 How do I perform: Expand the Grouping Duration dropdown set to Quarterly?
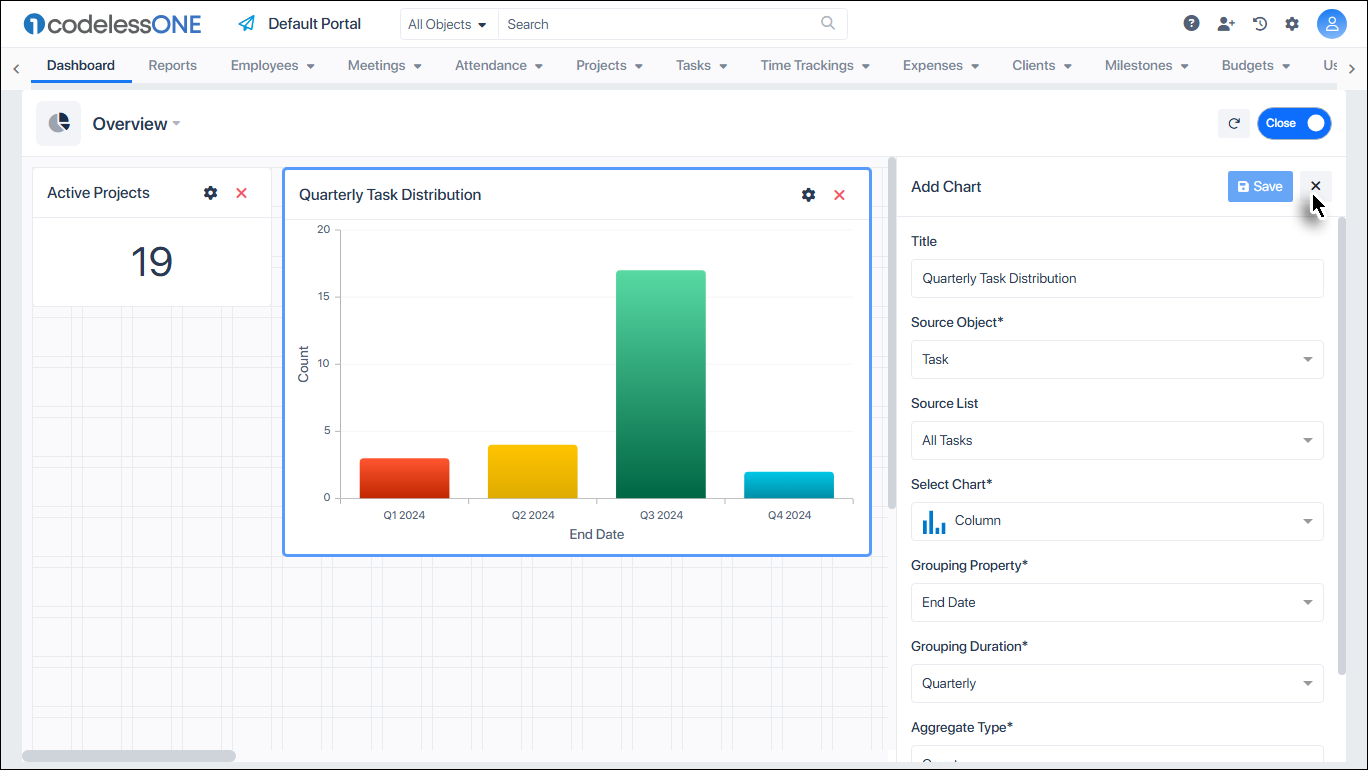click(x=1117, y=683)
